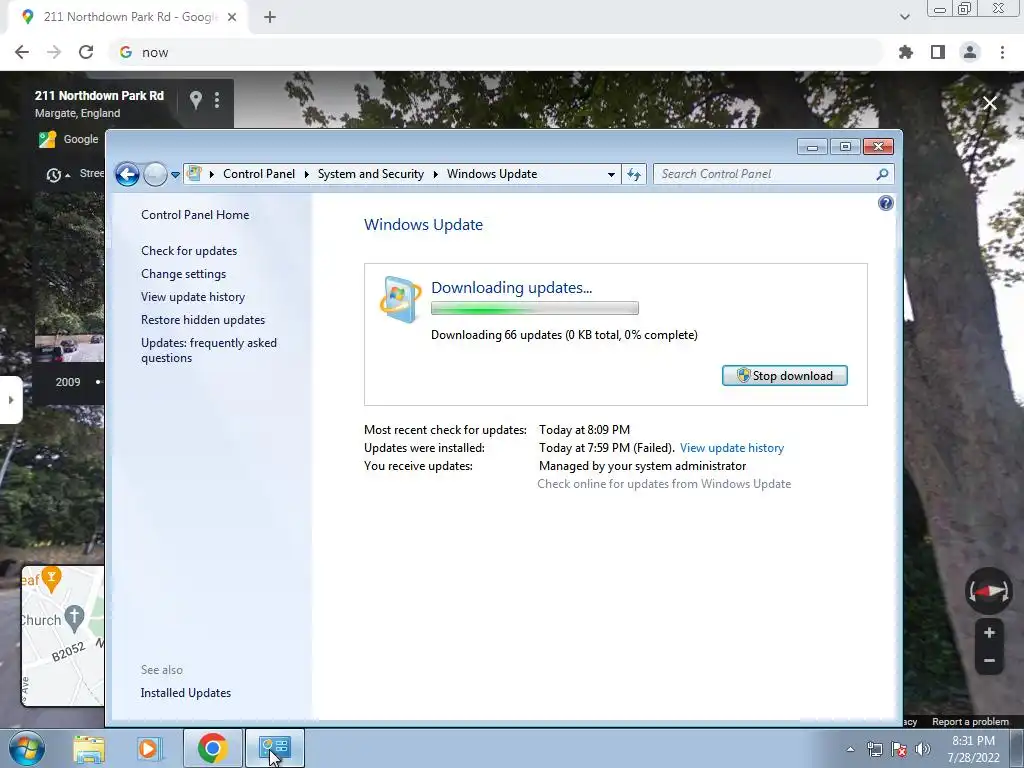1024x768 pixels.
Task: Click the location pin icon in Street View header
Action: click(195, 100)
